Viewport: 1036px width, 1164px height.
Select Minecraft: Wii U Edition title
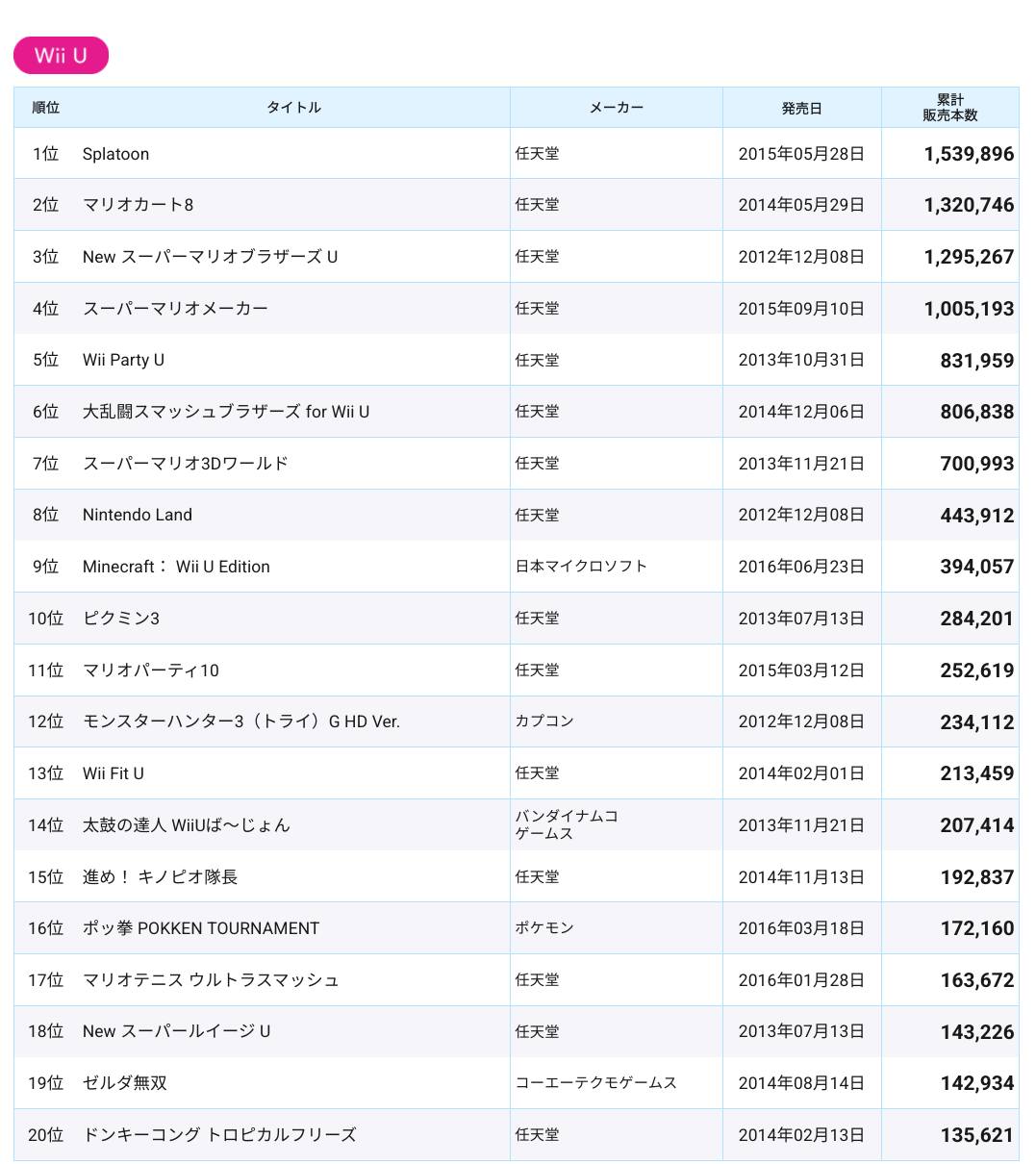coord(176,567)
